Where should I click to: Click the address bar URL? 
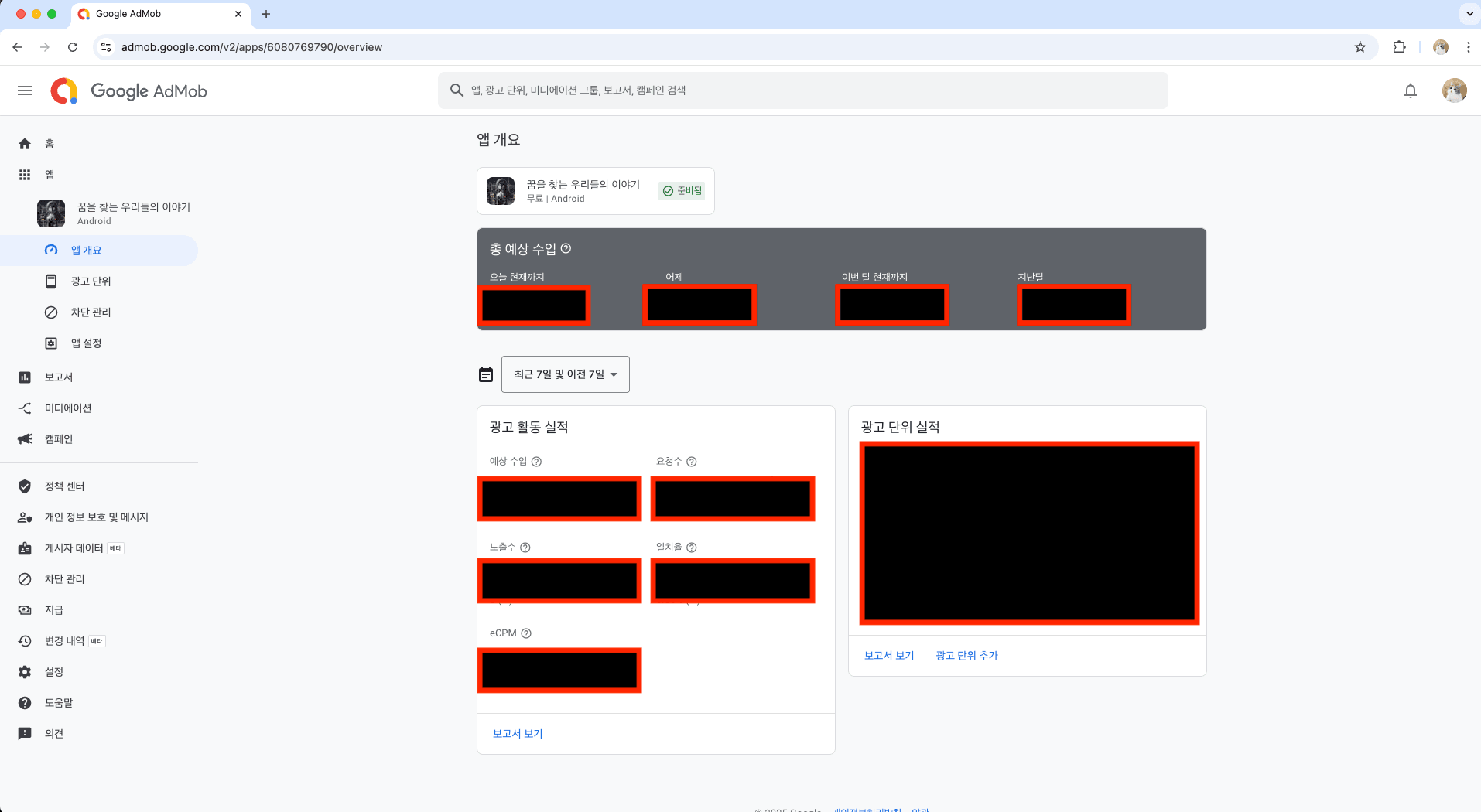point(251,47)
